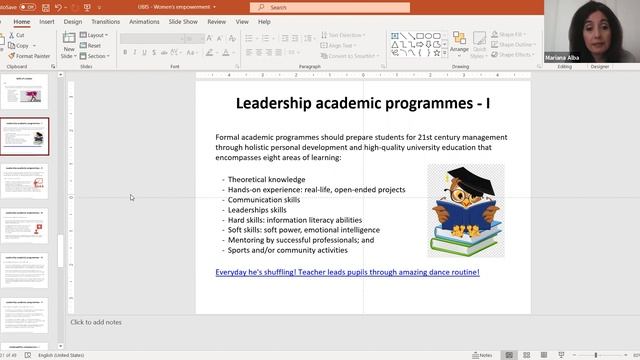Select the Oval shape in gallery
Image resolution: width=640 pixels, height=360 pixels.
(428, 36)
